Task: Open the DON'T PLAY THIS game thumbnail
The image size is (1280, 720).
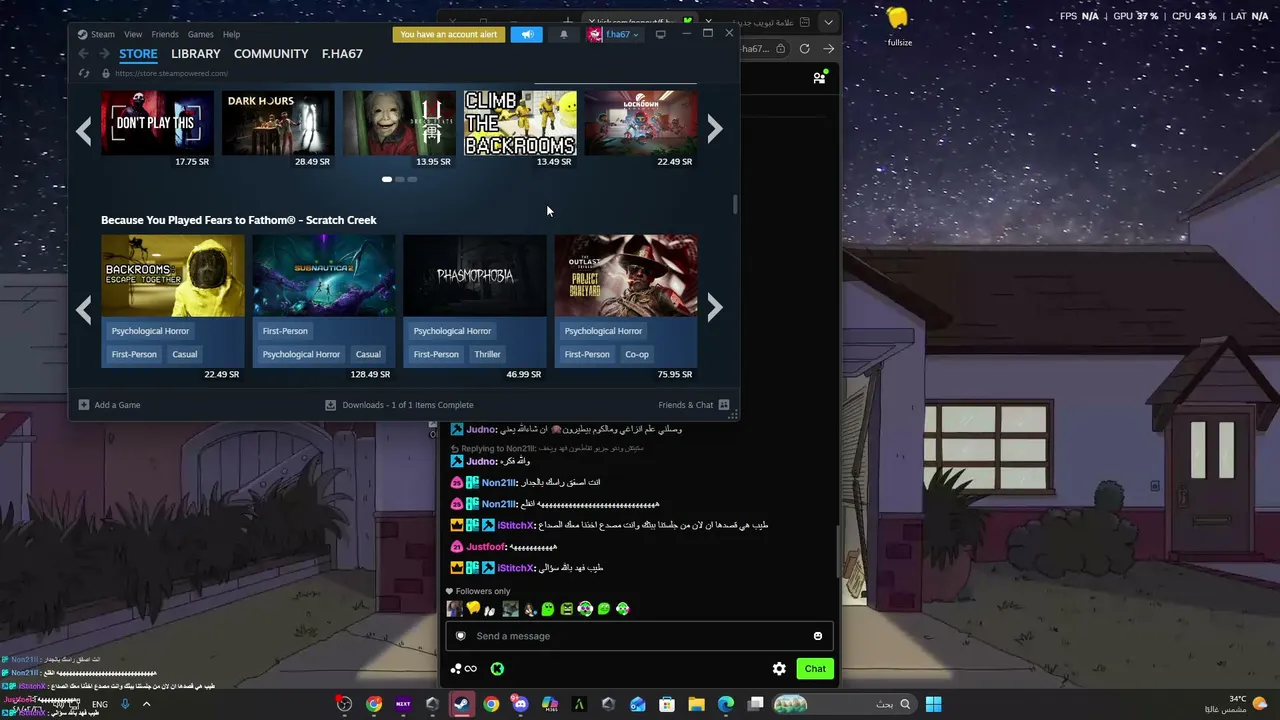Action: (x=157, y=123)
